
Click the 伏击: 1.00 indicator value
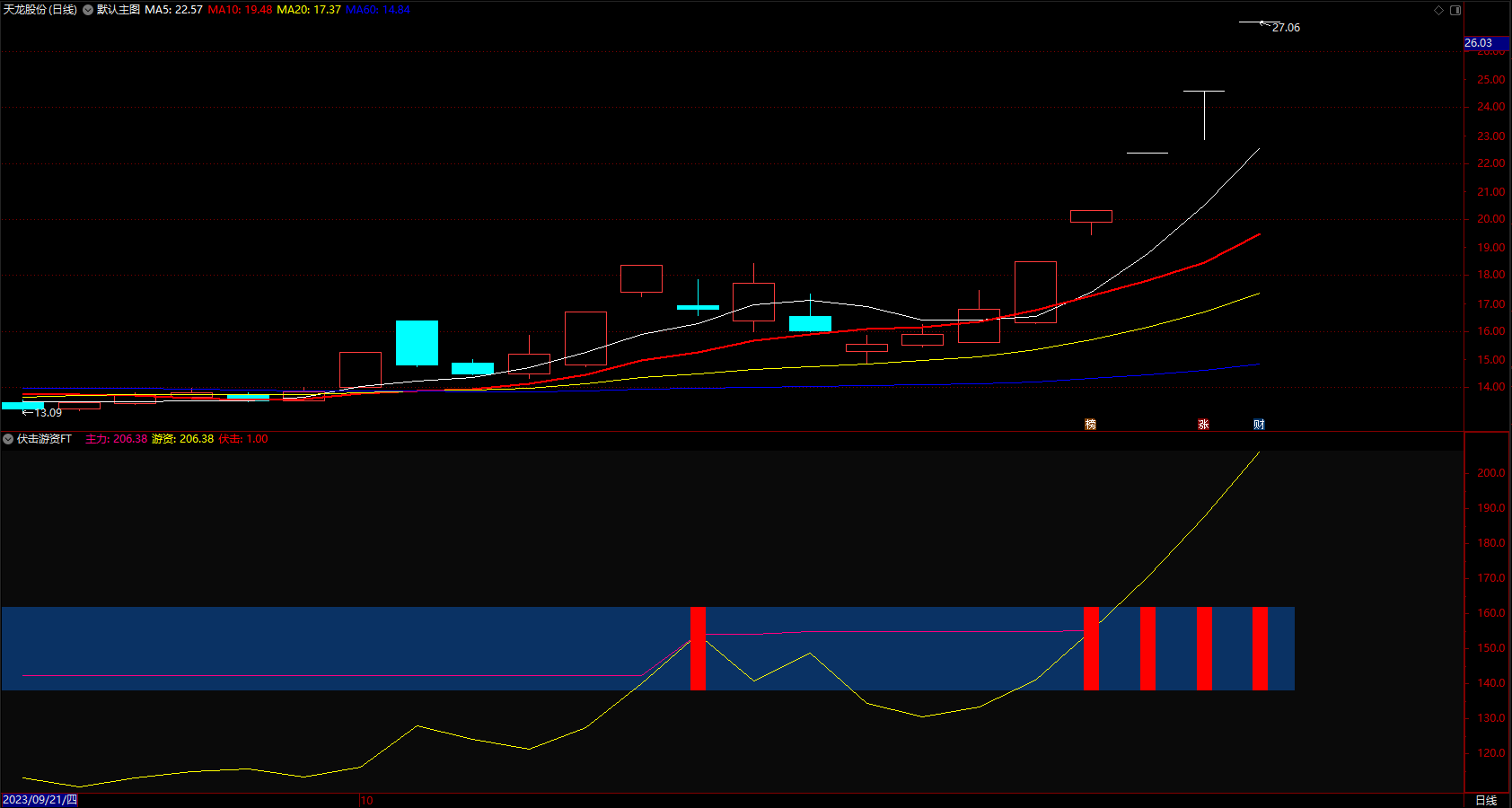[x=242, y=439]
